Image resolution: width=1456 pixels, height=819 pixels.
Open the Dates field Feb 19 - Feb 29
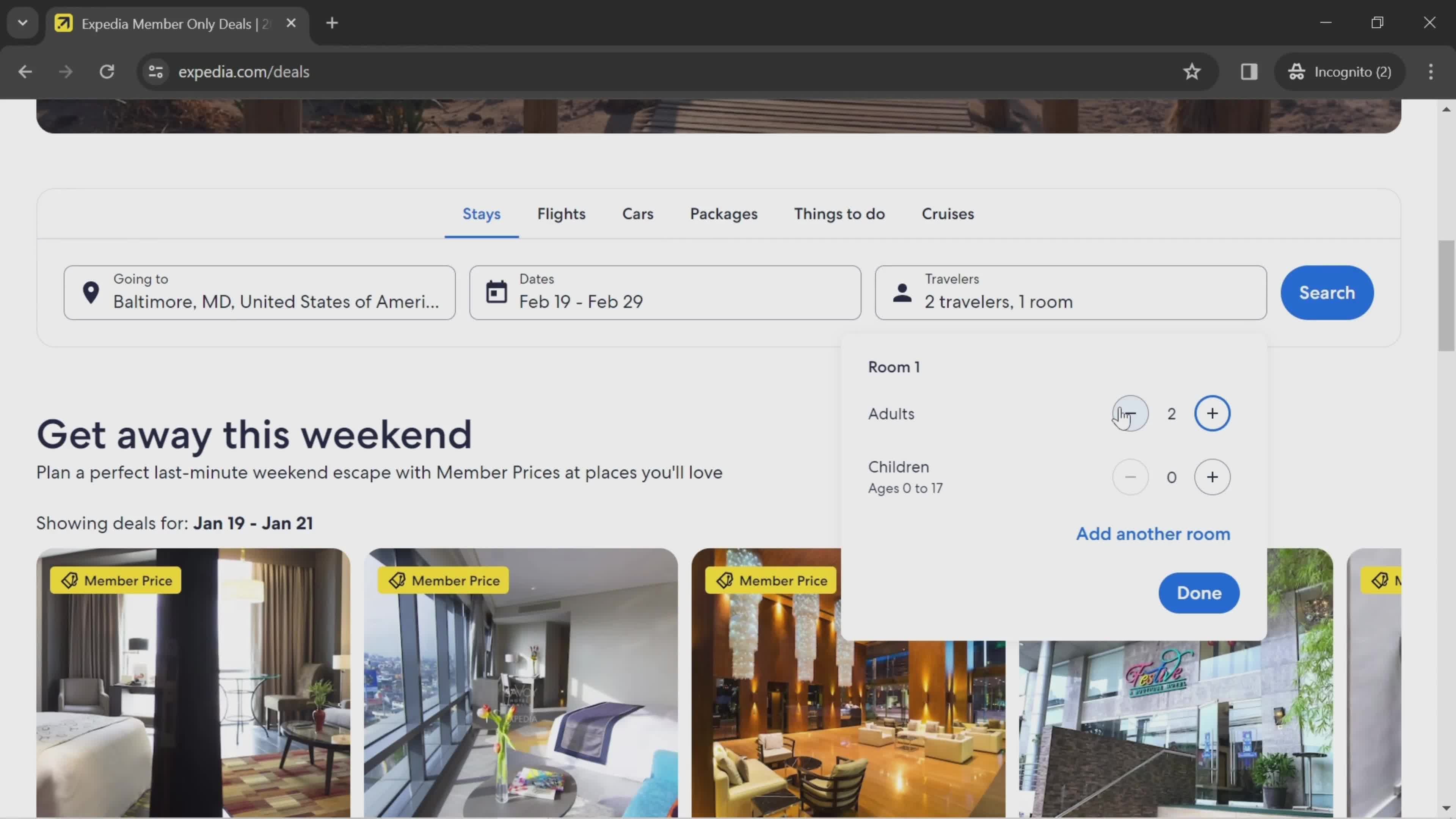coord(665,293)
